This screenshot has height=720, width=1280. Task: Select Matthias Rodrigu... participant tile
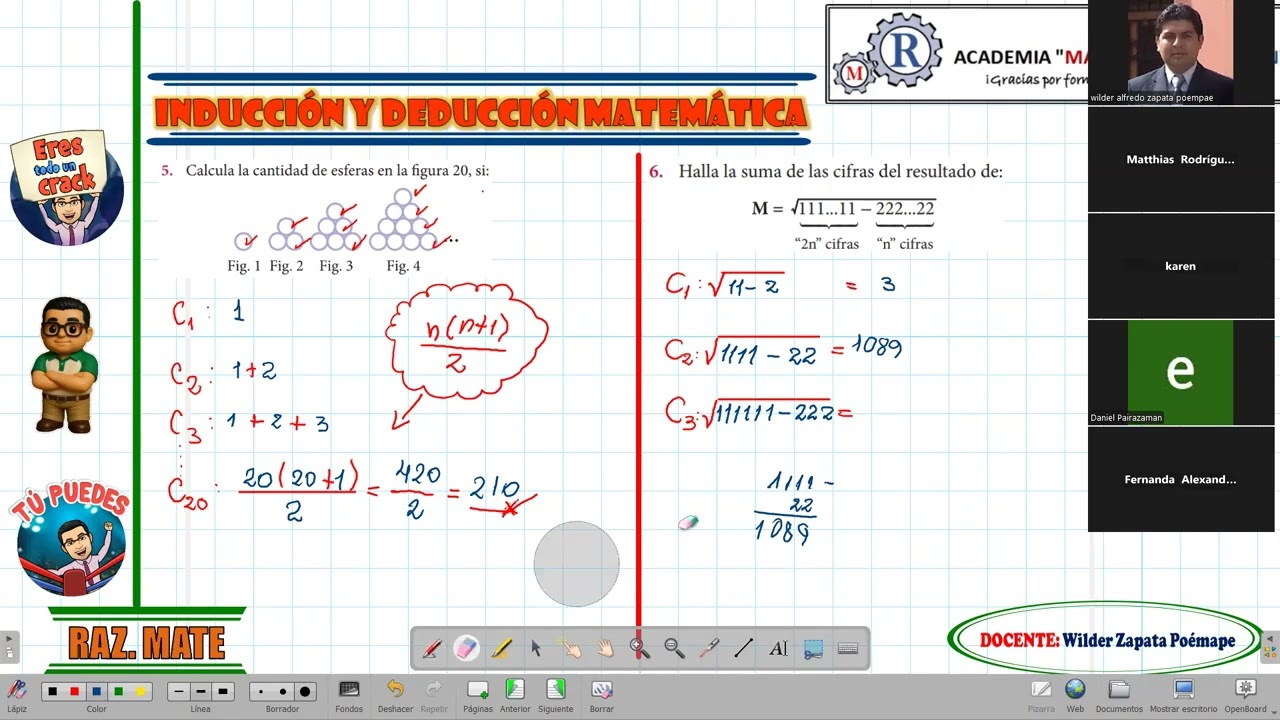[x=1181, y=159]
